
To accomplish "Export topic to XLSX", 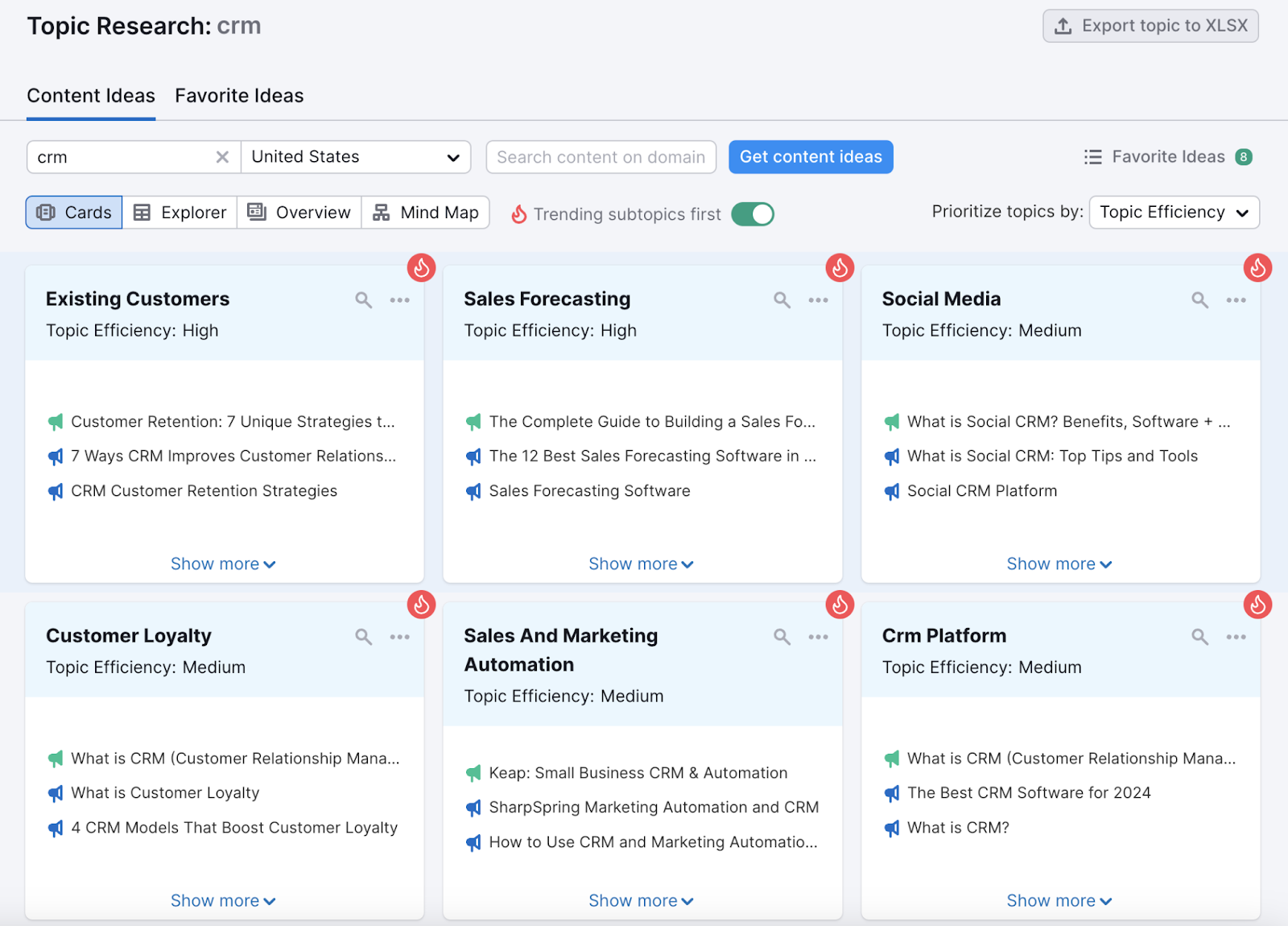I will [1150, 25].
